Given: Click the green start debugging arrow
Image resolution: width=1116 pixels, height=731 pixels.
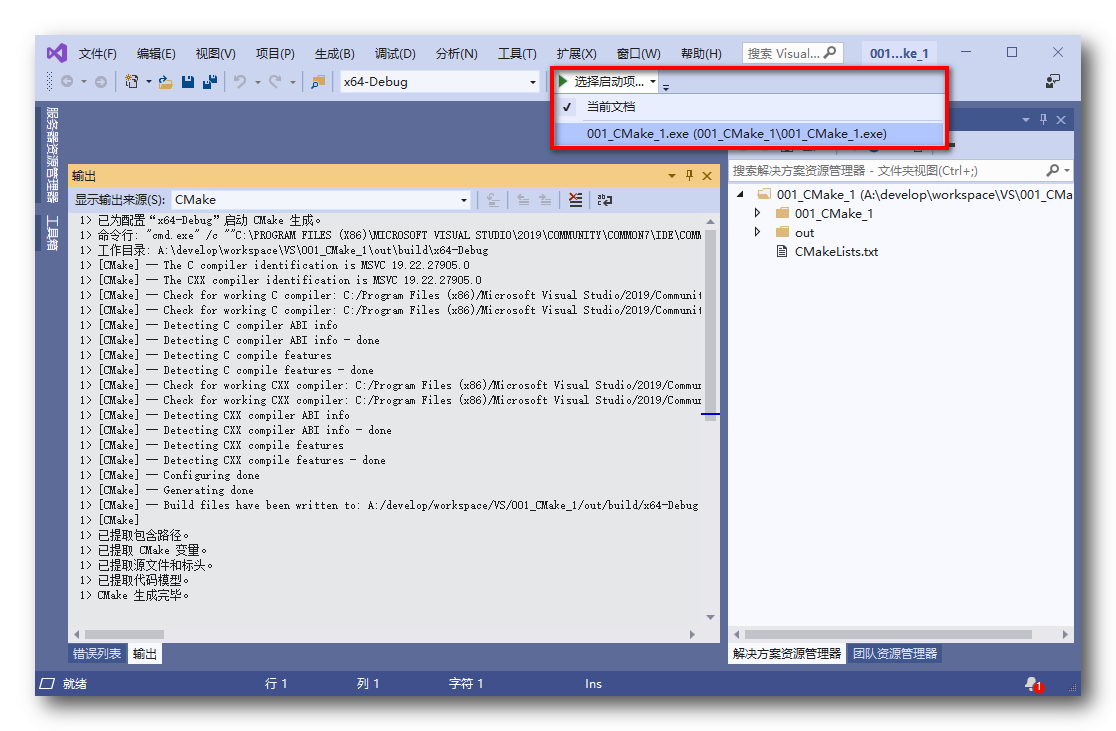Looking at the screenshot, I should (x=563, y=81).
